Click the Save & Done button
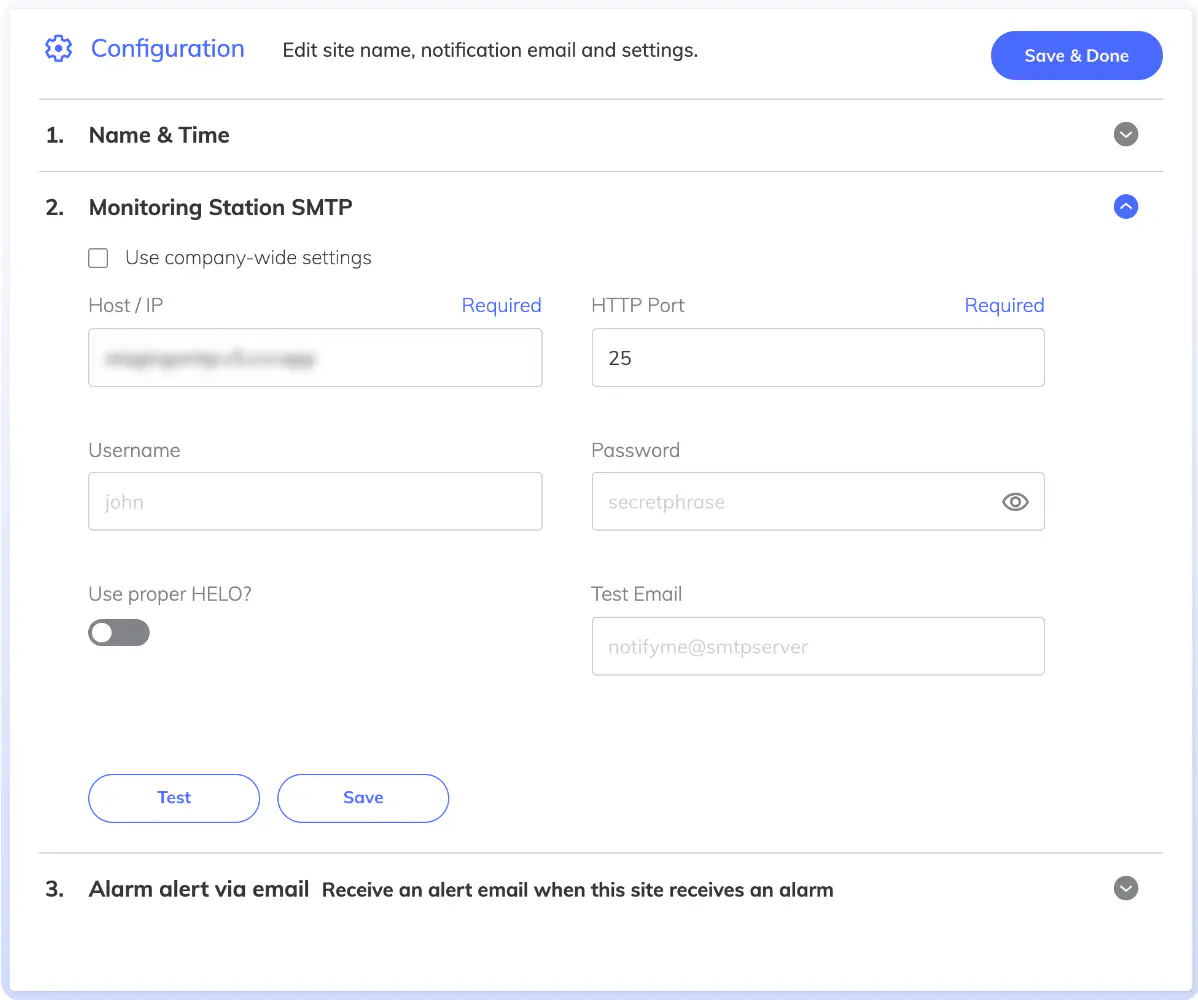 pos(1076,56)
